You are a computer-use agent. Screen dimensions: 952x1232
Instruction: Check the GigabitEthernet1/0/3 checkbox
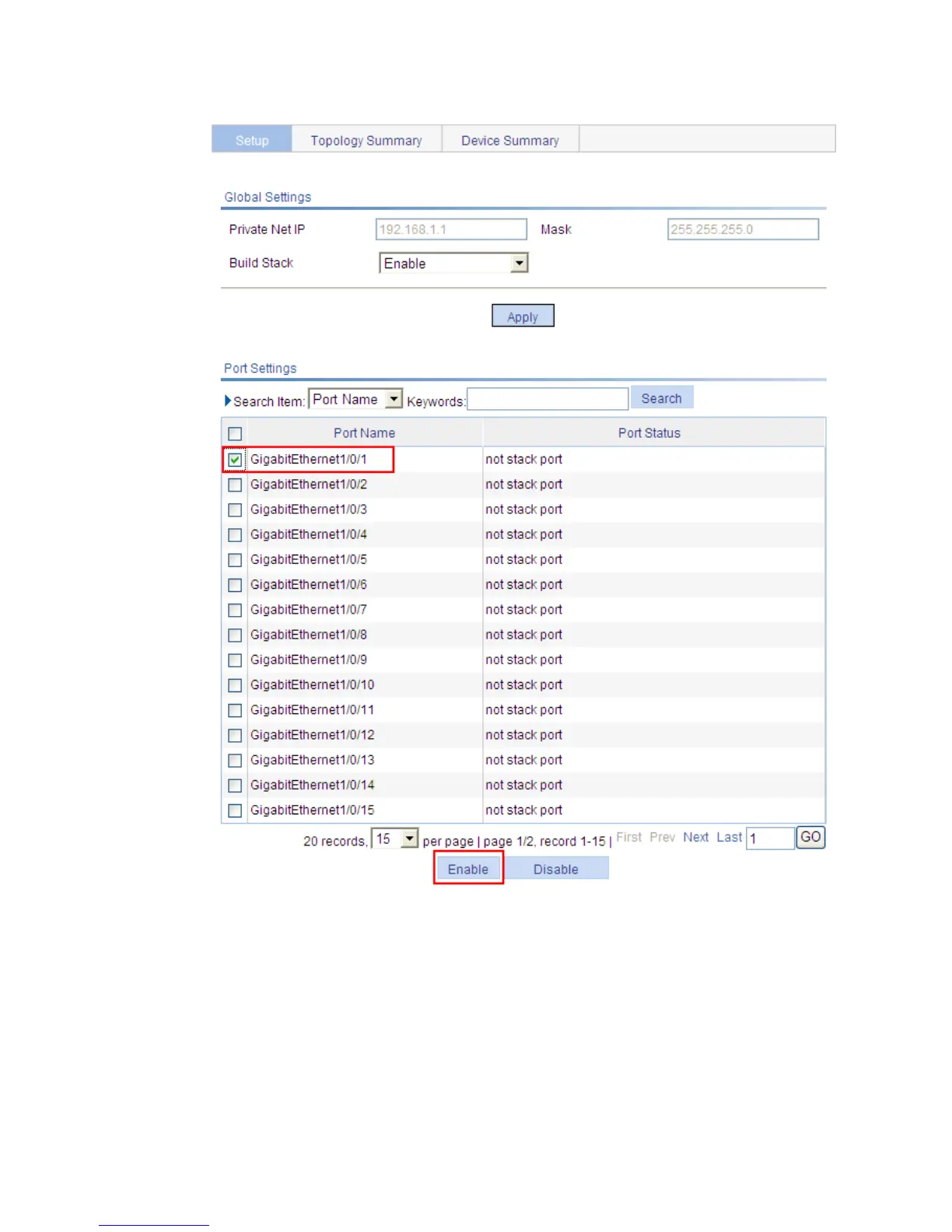coord(235,509)
